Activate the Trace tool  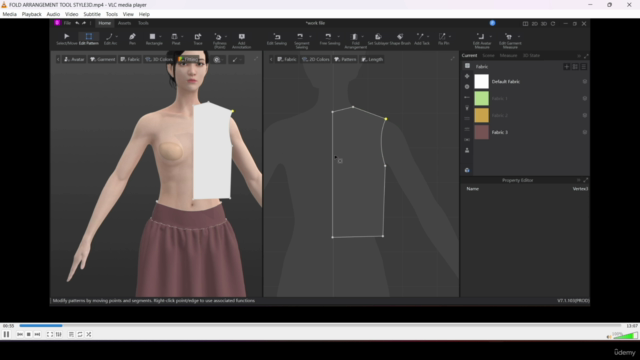click(198, 39)
